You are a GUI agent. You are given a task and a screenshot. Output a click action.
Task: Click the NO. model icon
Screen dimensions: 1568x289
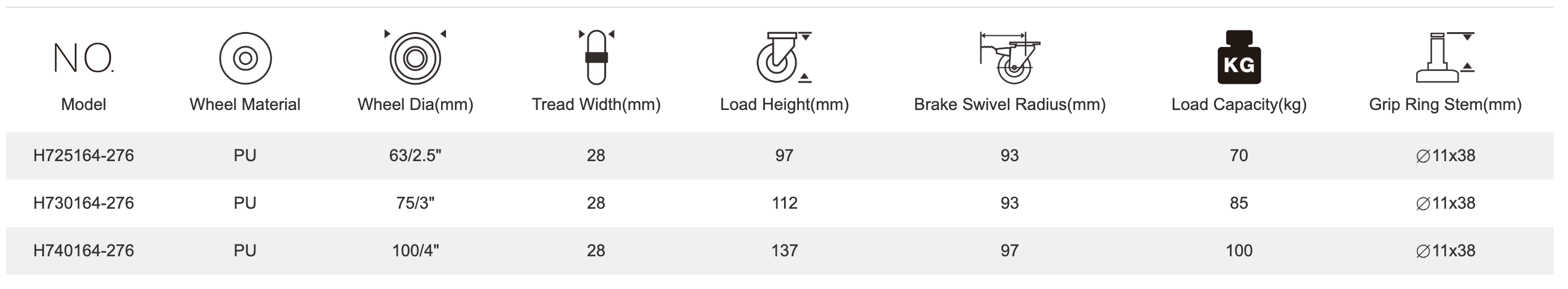[x=83, y=58]
